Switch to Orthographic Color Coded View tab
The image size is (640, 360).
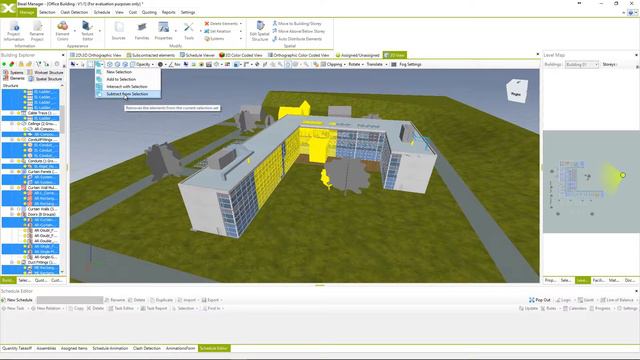(x=298, y=55)
